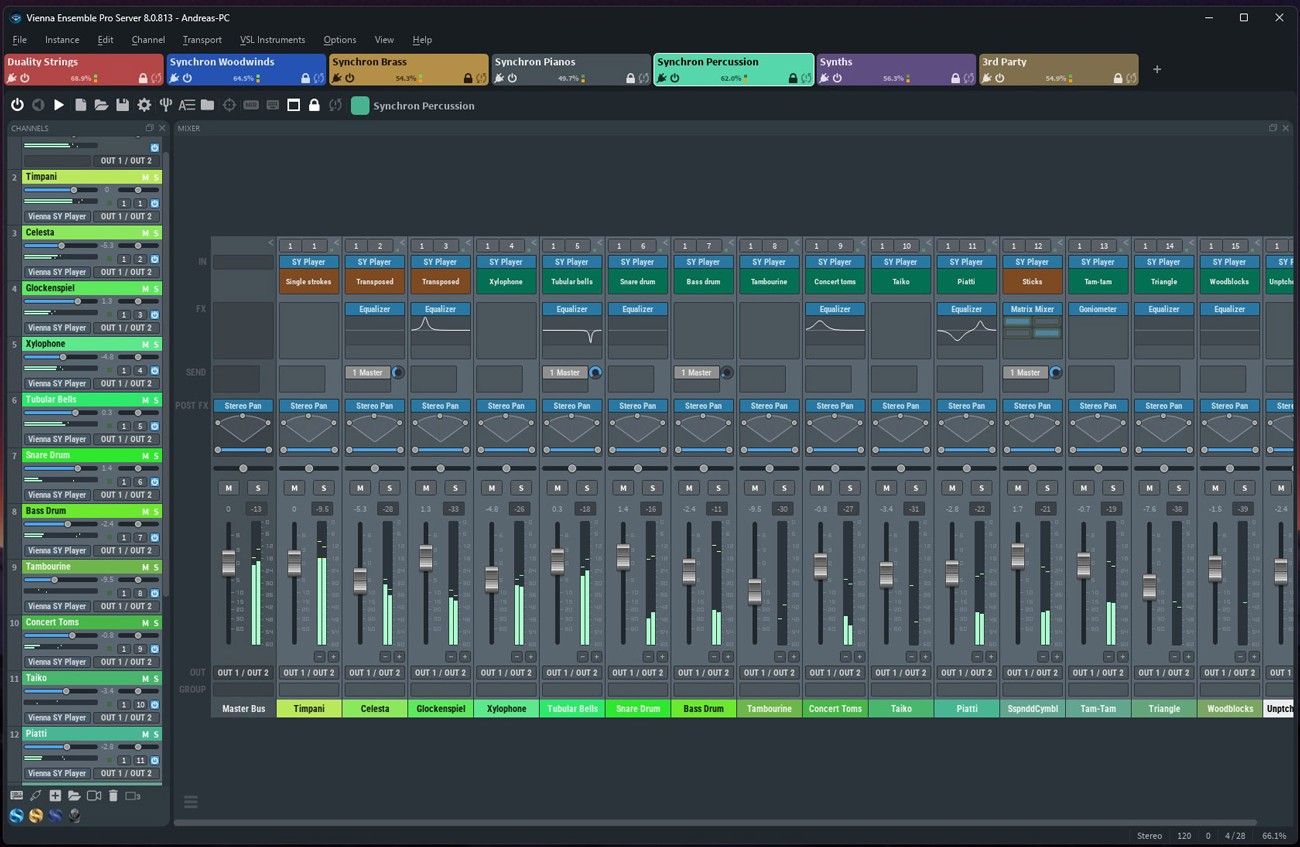Viewport: 1300px width, 847px height.
Task: Click the trash can delete icon
Action: click(x=113, y=796)
